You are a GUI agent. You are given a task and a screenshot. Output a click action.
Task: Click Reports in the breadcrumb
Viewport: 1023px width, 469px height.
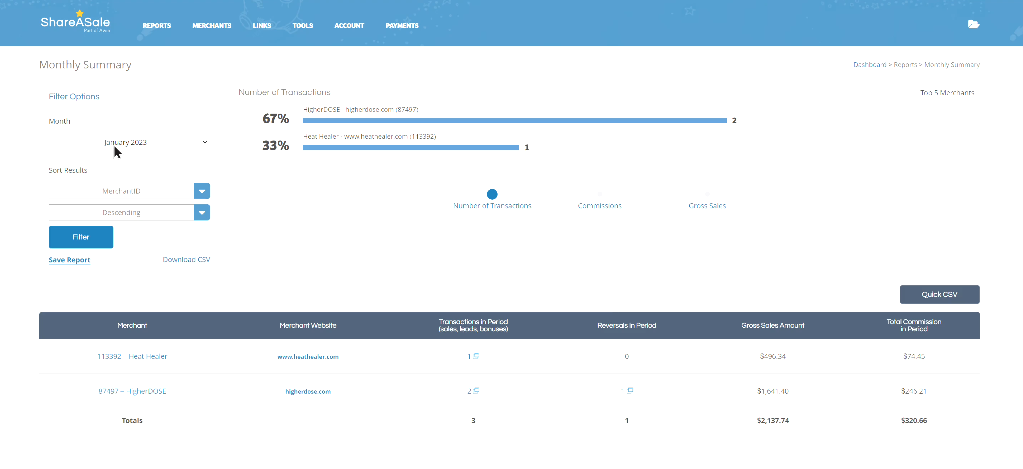point(905,65)
